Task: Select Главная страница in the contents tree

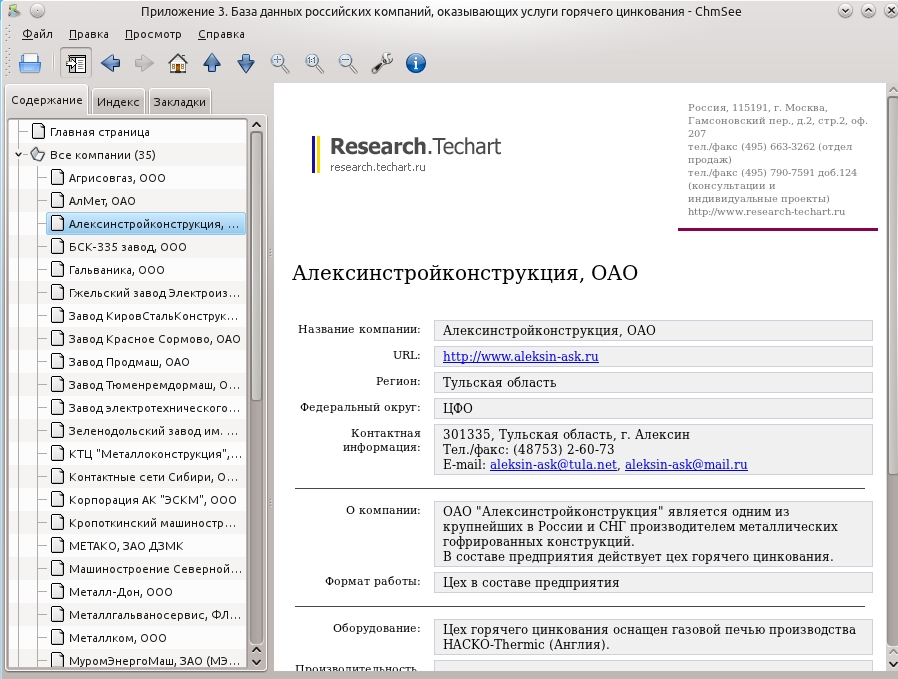Action: (x=100, y=132)
